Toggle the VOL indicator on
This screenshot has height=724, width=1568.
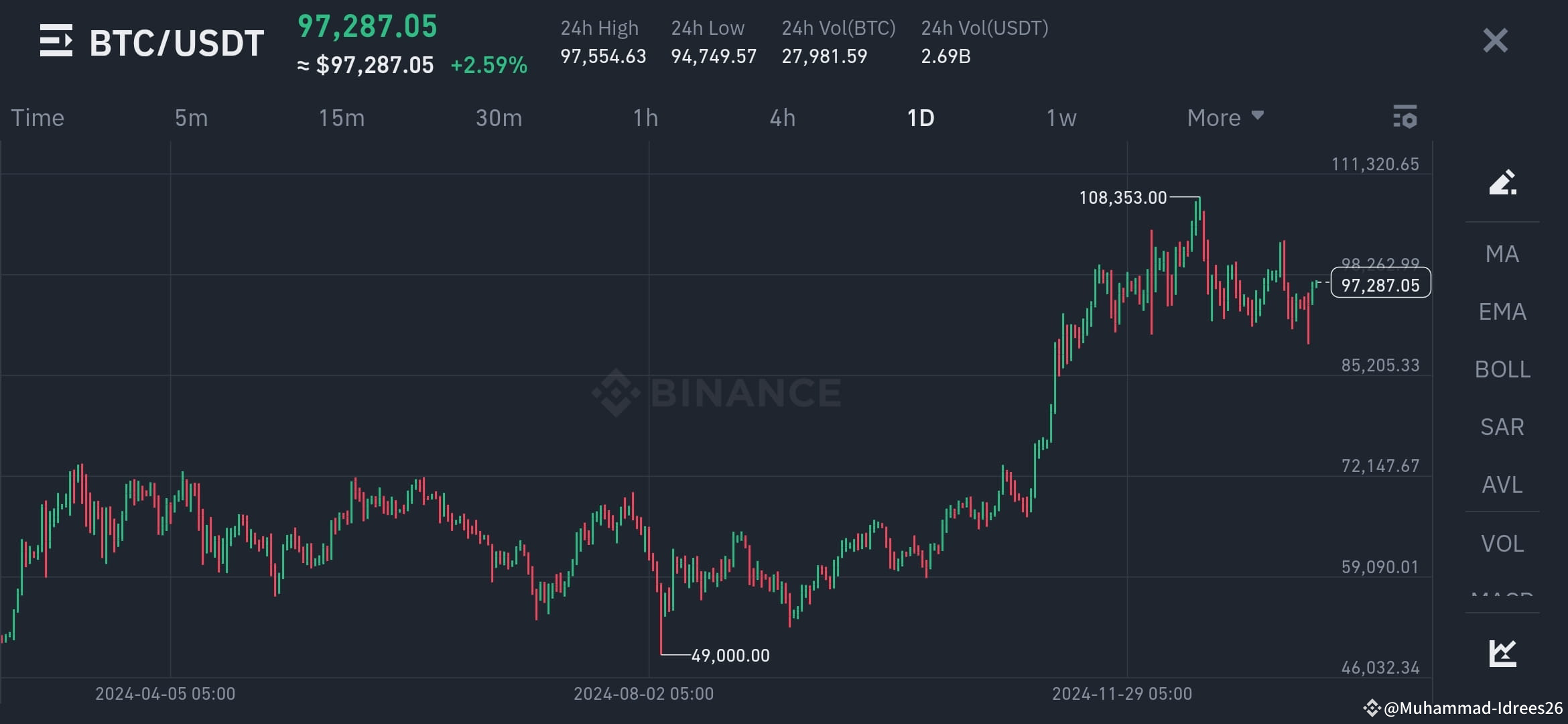[1501, 543]
